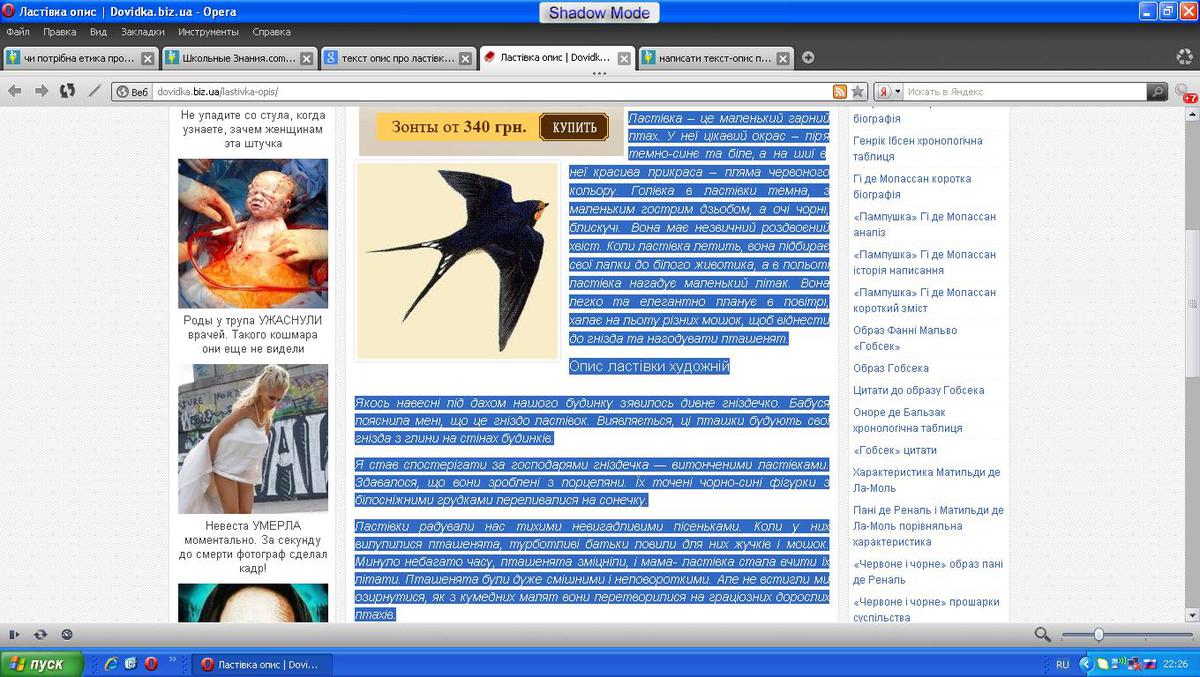The height and width of the screenshot is (677, 1200).
Task: Open Yandex search engine dropdown
Action: click(889, 92)
